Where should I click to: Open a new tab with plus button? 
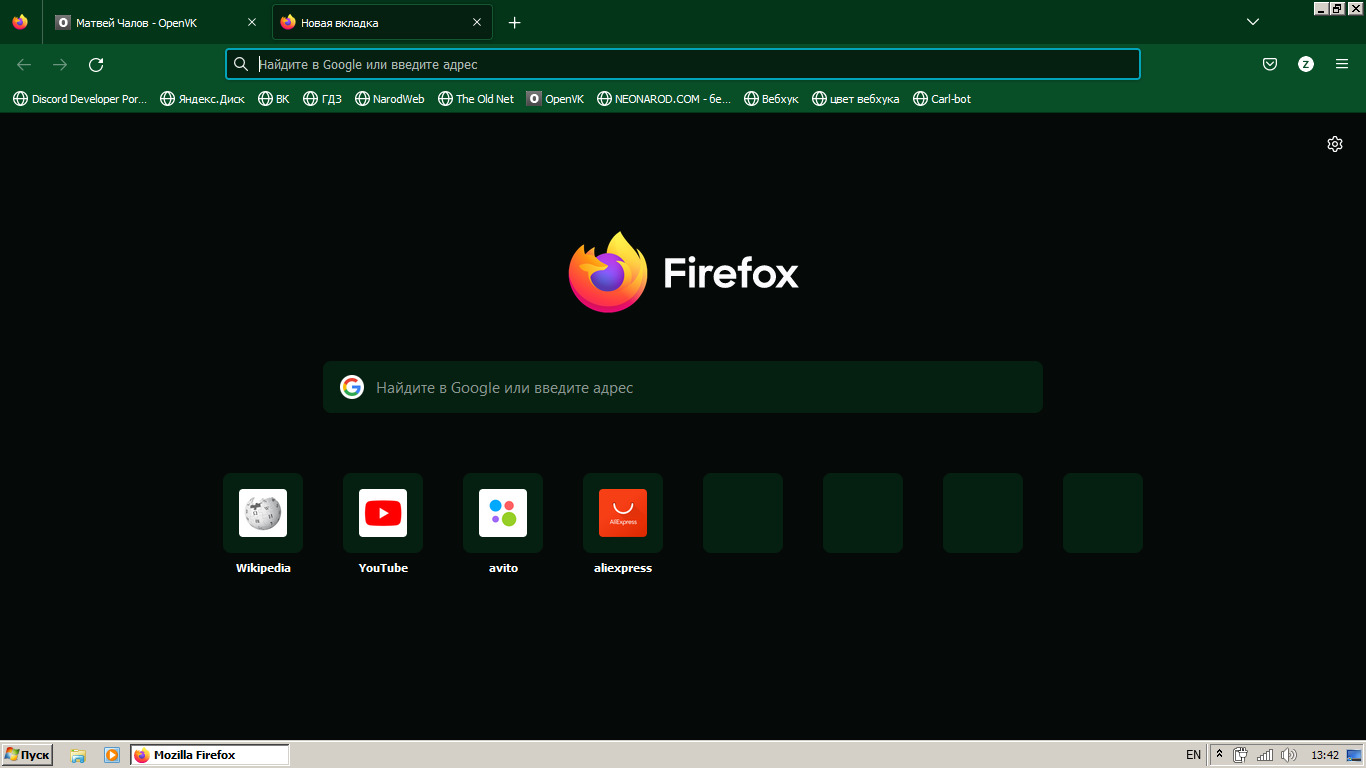click(514, 22)
